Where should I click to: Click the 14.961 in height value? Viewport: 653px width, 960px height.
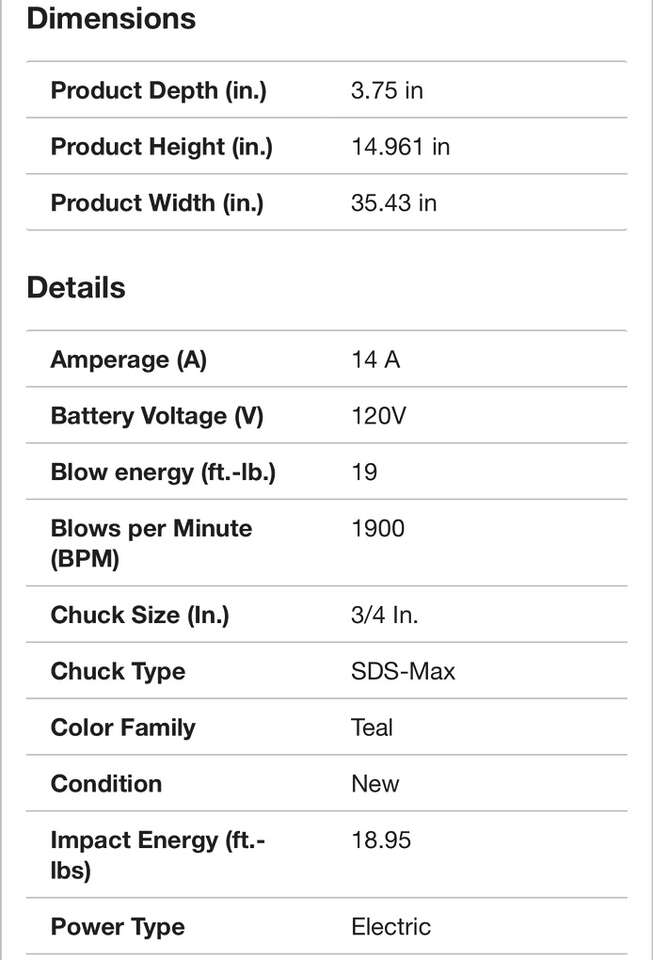(x=400, y=147)
